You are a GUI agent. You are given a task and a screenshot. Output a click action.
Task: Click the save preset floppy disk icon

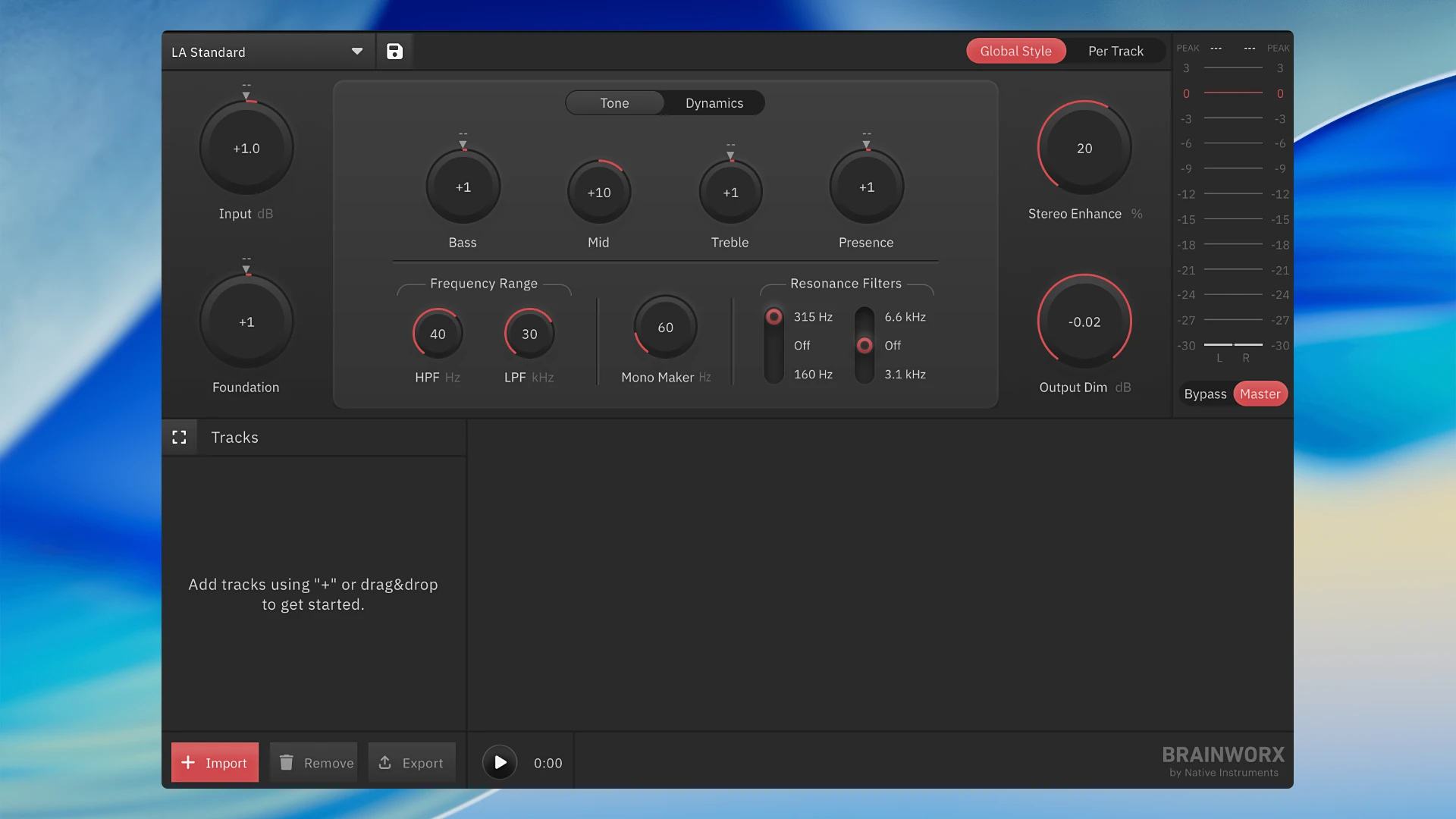click(394, 52)
